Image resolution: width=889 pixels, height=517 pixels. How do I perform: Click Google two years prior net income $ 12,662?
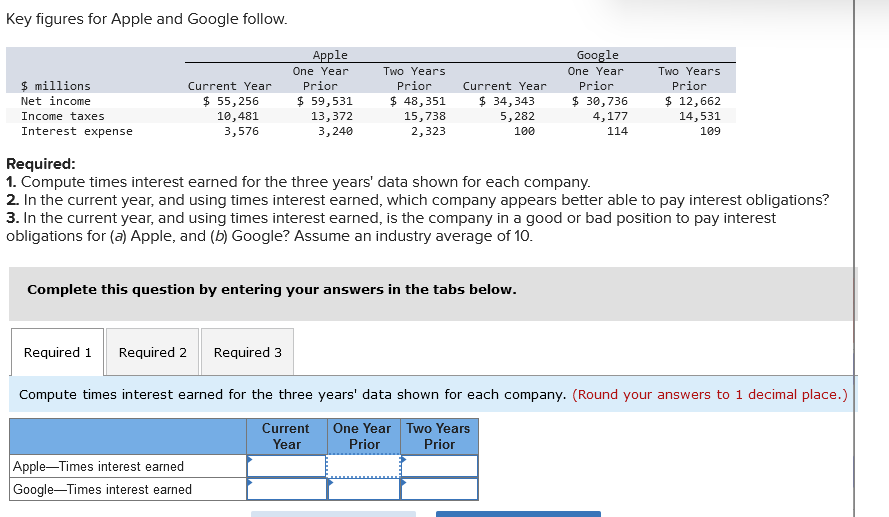coord(693,101)
